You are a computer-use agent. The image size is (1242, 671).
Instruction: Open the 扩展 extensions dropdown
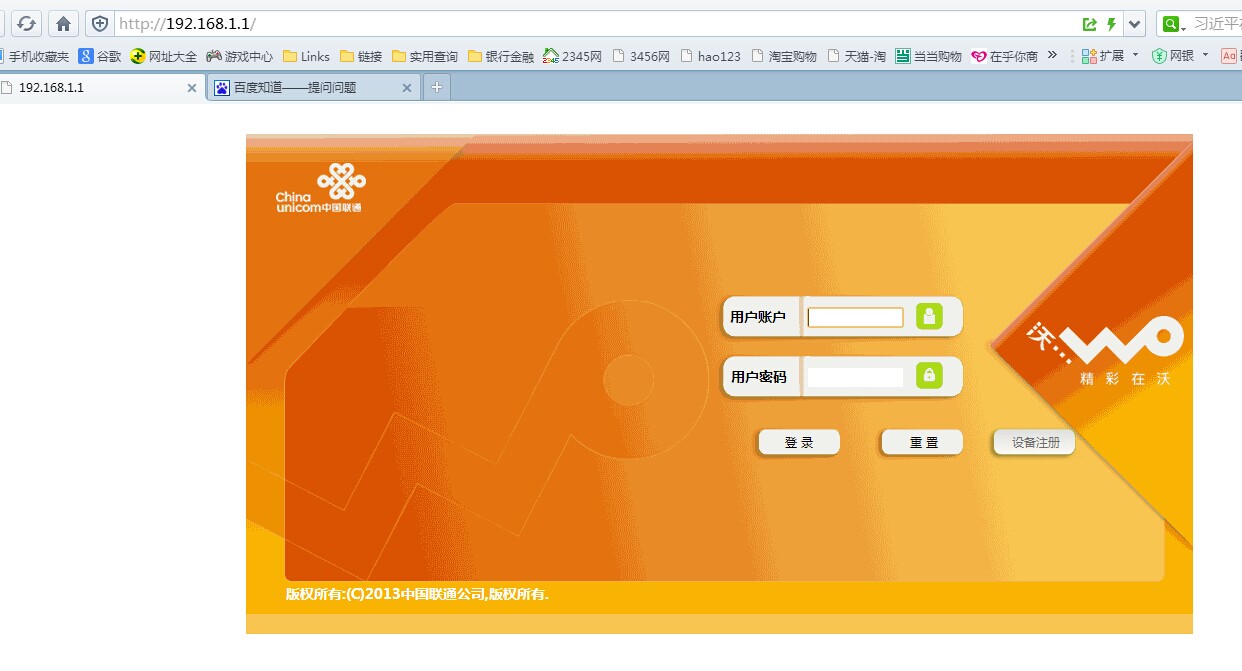point(1111,56)
